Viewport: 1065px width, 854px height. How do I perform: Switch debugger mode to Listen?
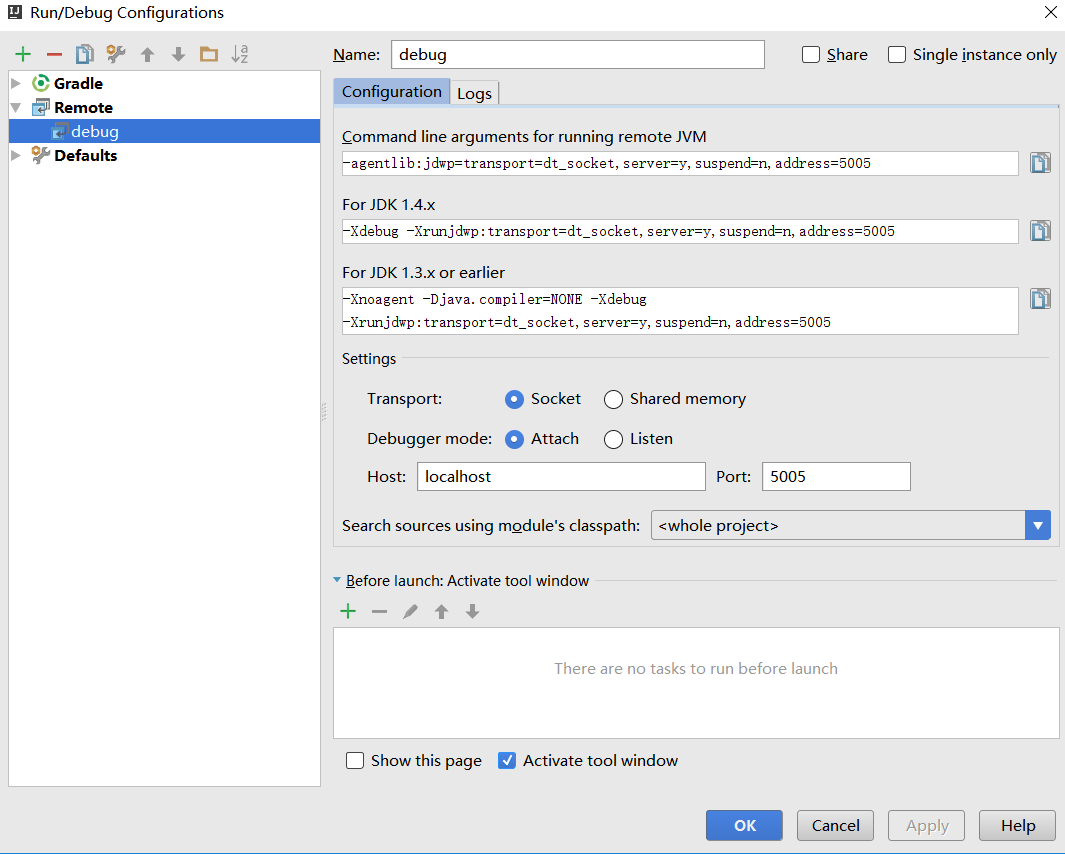point(613,439)
